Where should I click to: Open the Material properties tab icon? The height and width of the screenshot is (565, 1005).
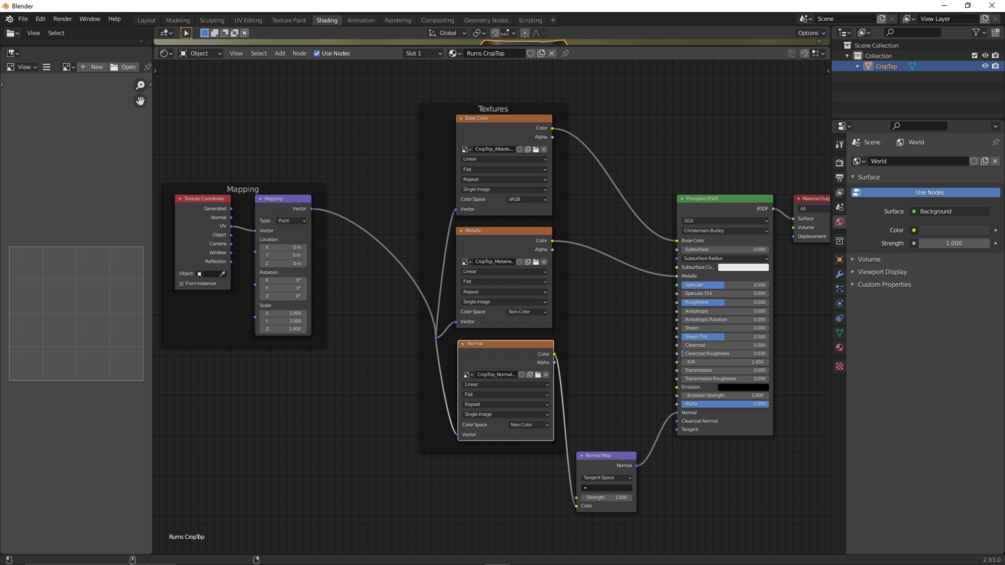(x=840, y=348)
